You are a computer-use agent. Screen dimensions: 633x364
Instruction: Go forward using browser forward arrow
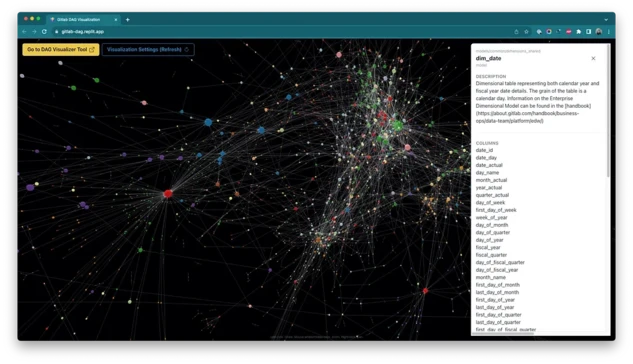pos(34,31)
